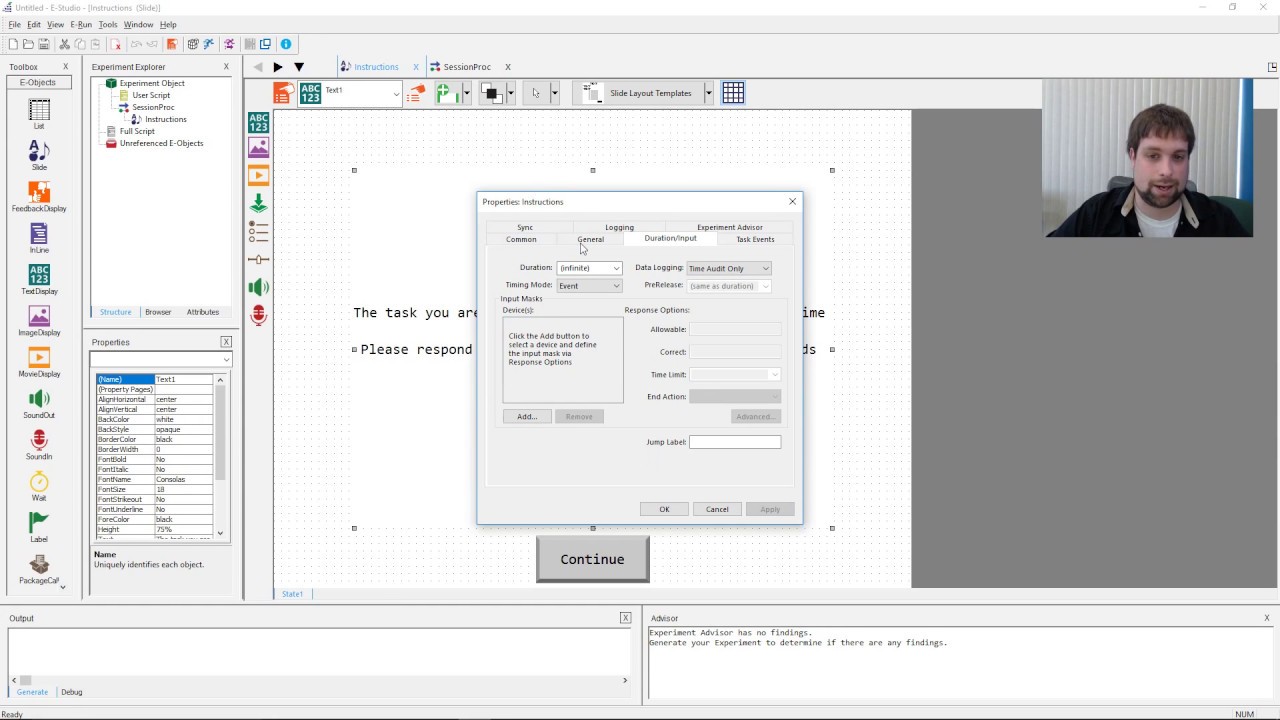
Task: Click OK in Properties dialog
Action: [664, 509]
